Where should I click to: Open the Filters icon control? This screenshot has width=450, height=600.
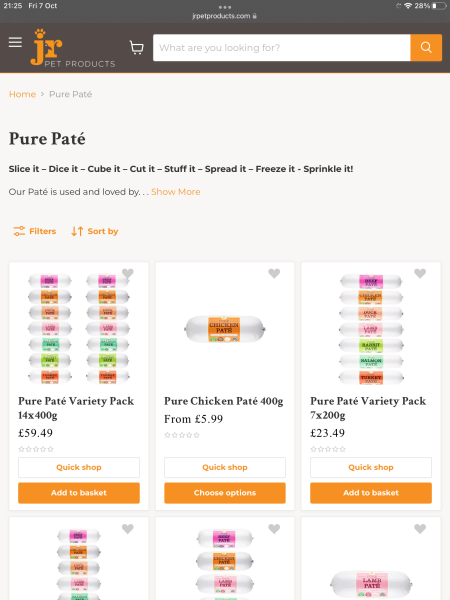[x=34, y=231]
